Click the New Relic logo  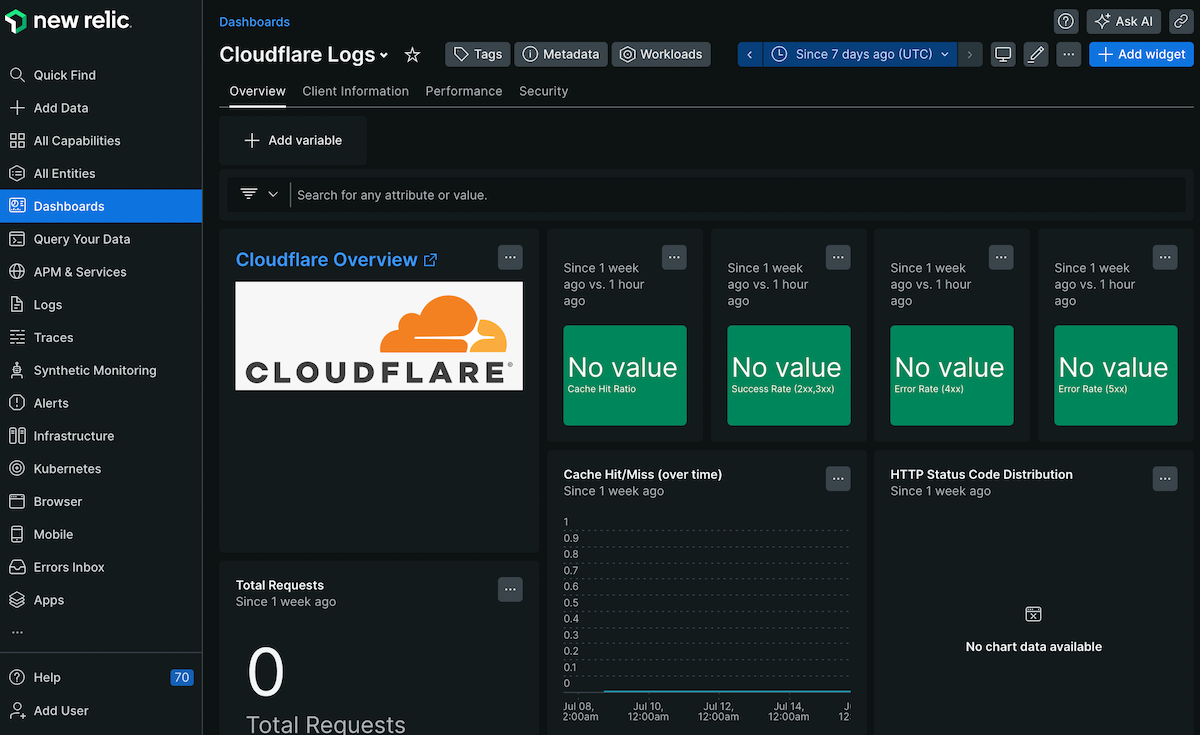point(68,22)
